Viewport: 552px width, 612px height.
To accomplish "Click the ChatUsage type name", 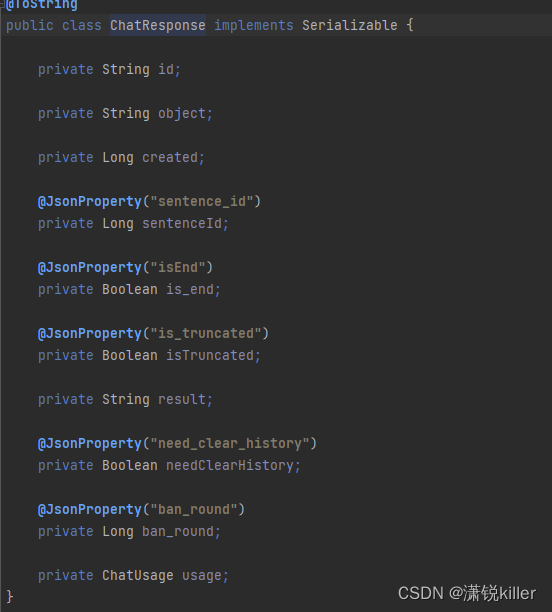I will [138, 576].
